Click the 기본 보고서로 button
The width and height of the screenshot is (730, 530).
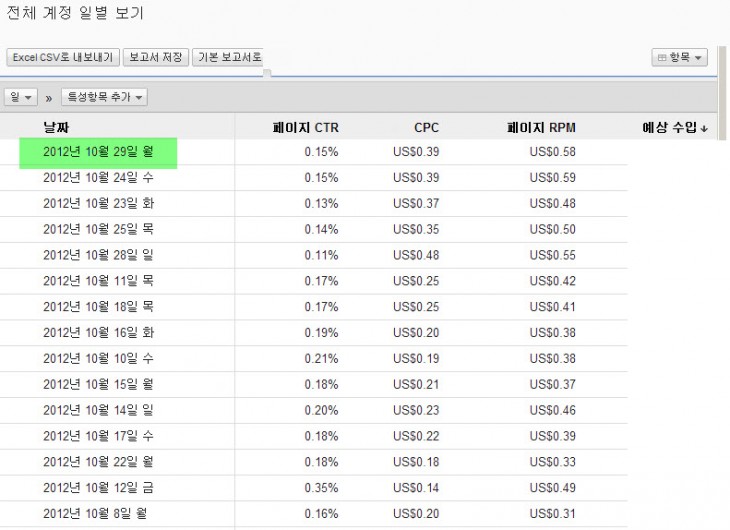(x=228, y=57)
